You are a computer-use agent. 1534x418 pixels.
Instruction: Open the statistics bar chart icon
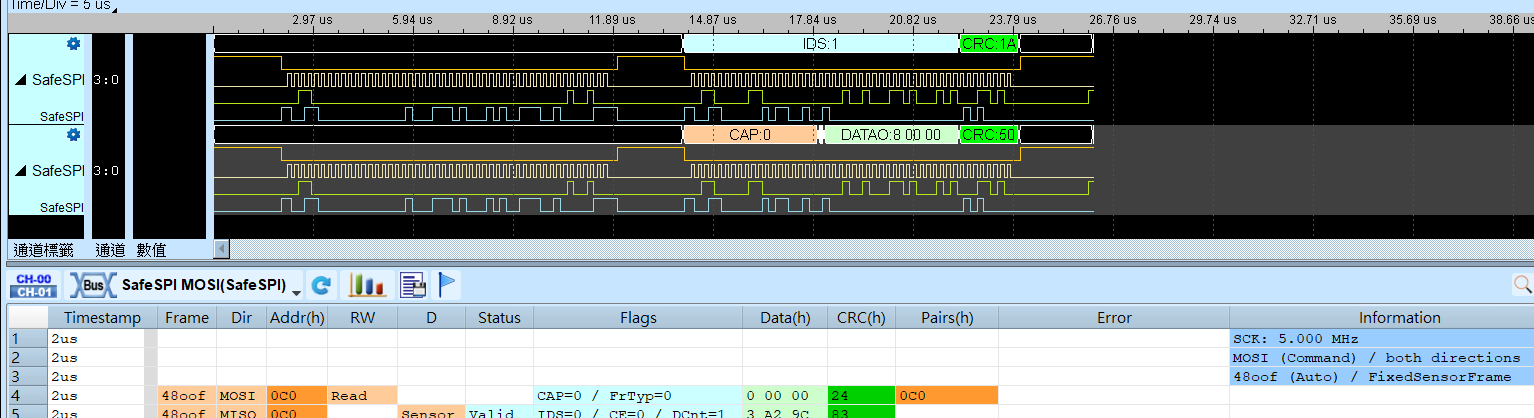pos(367,286)
